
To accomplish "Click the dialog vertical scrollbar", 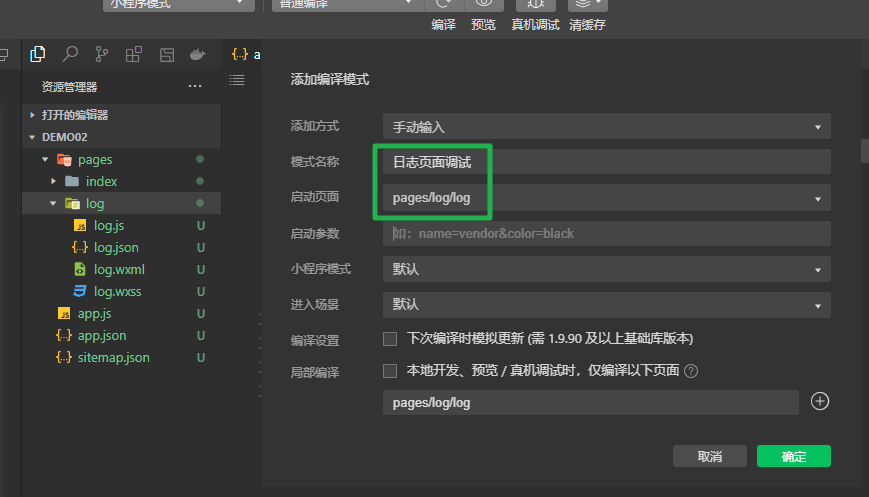I will pyautogui.click(x=864, y=151).
